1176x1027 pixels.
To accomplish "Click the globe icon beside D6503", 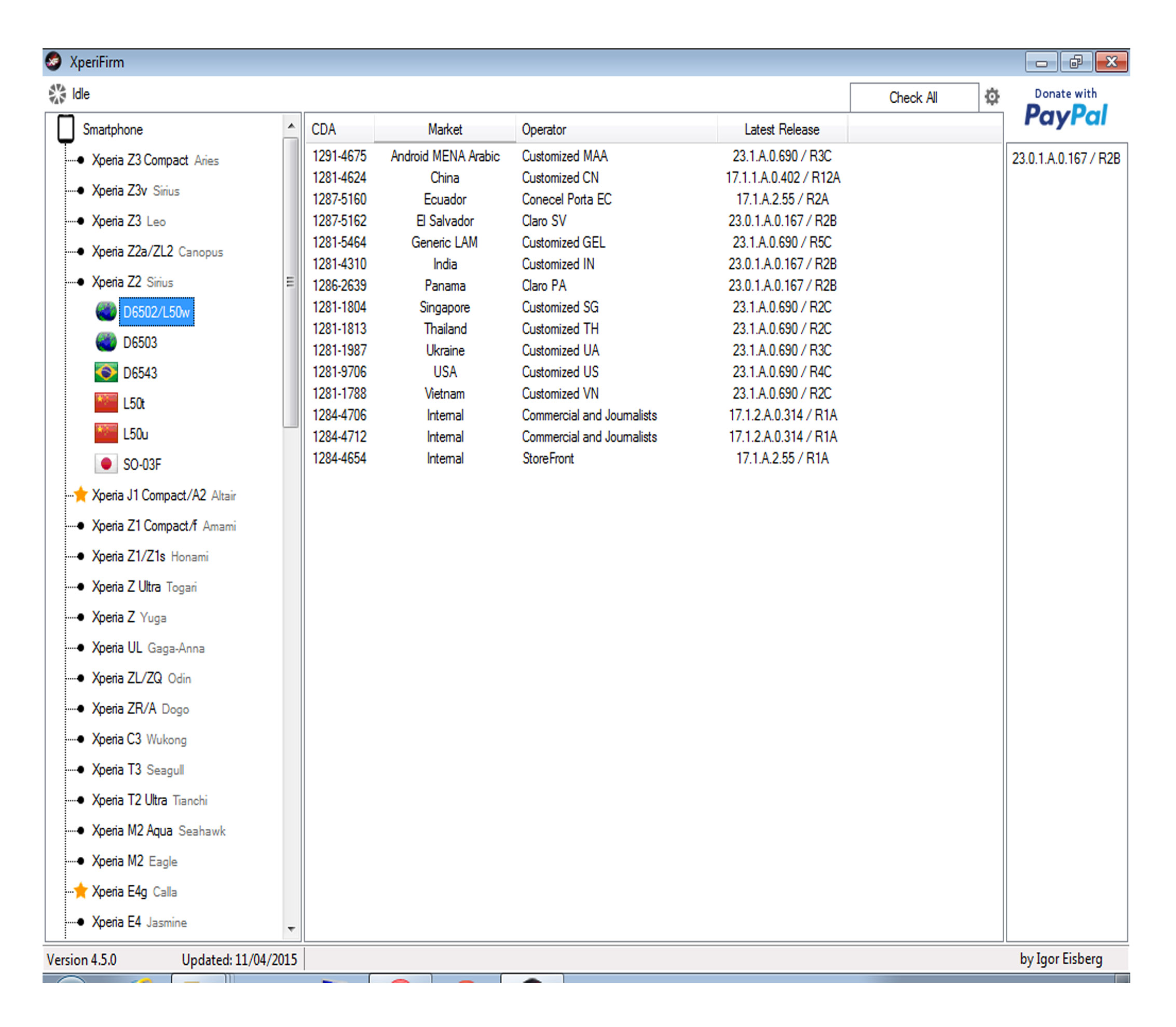I will coord(106,342).
